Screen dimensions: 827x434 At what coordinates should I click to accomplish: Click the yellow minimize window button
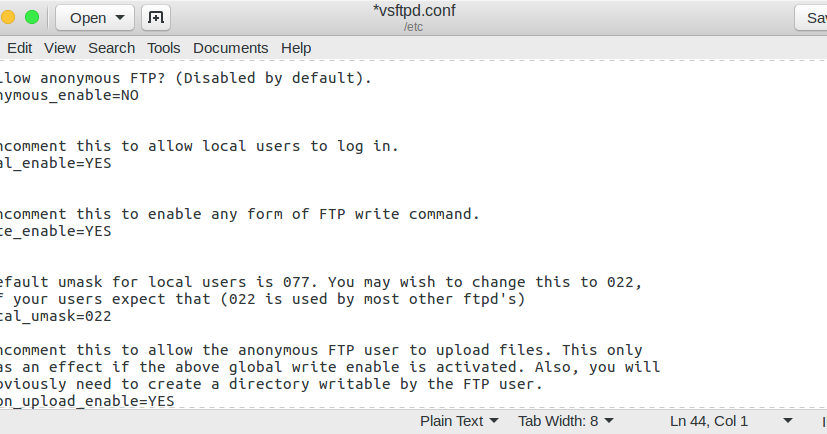8,17
